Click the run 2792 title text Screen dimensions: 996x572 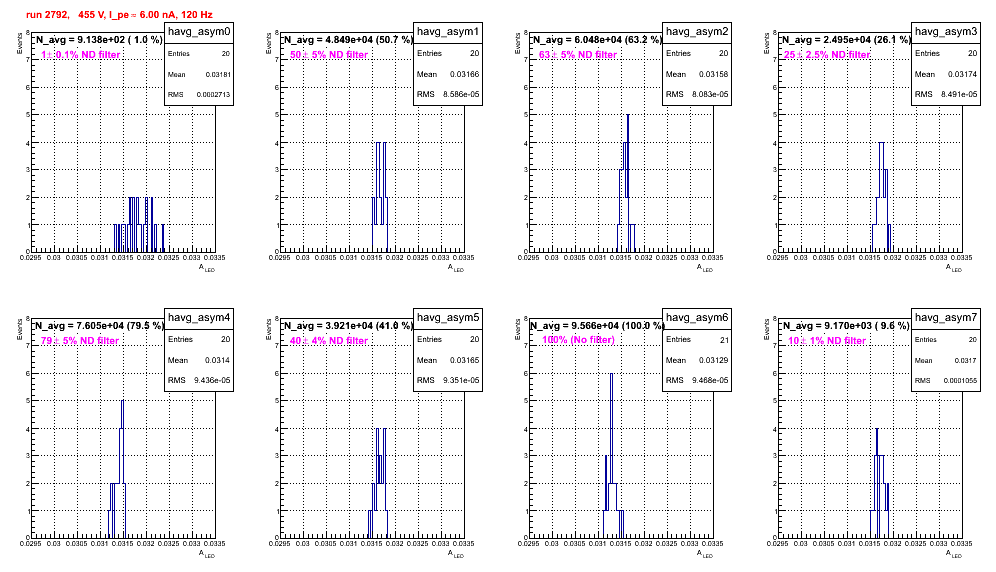(119, 15)
